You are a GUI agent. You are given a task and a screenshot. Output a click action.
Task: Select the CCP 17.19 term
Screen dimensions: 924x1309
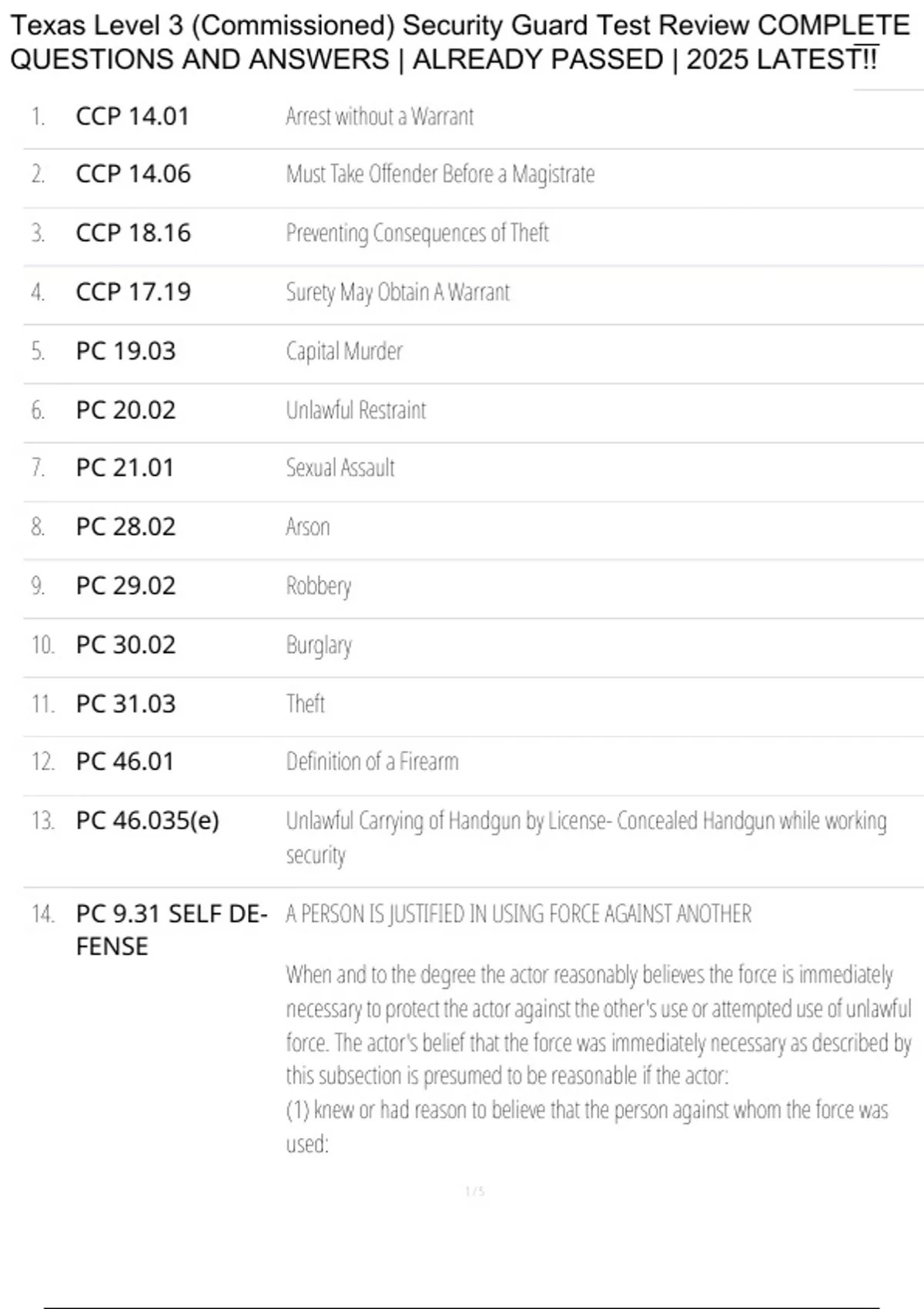[133, 292]
